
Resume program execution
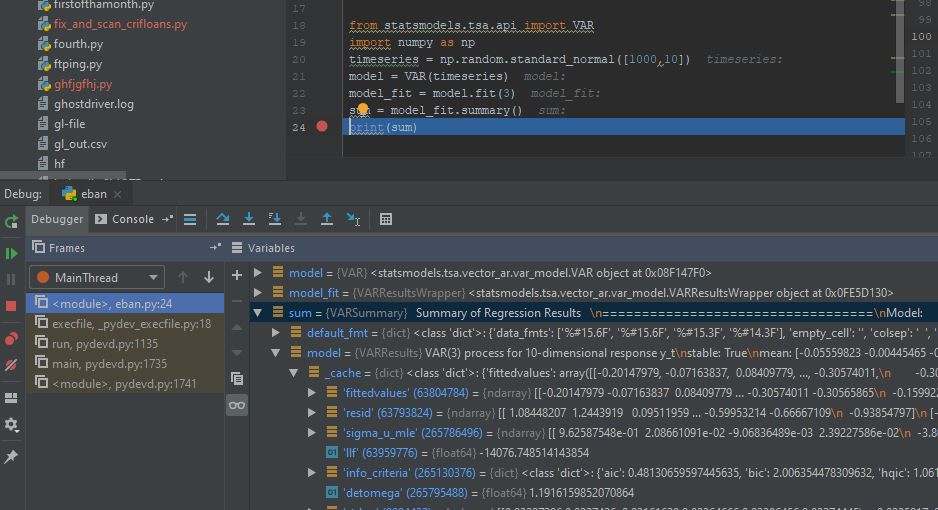(x=11, y=254)
